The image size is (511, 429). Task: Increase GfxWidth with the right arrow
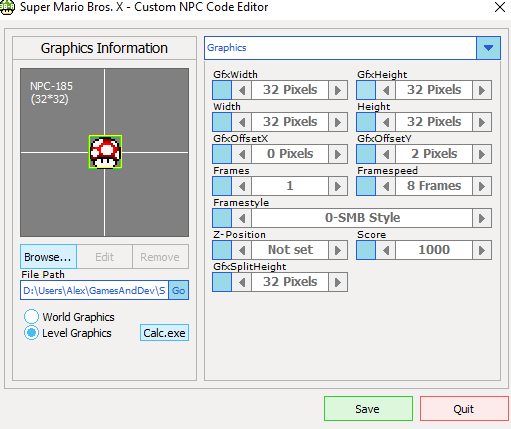click(x=338, y=90)
